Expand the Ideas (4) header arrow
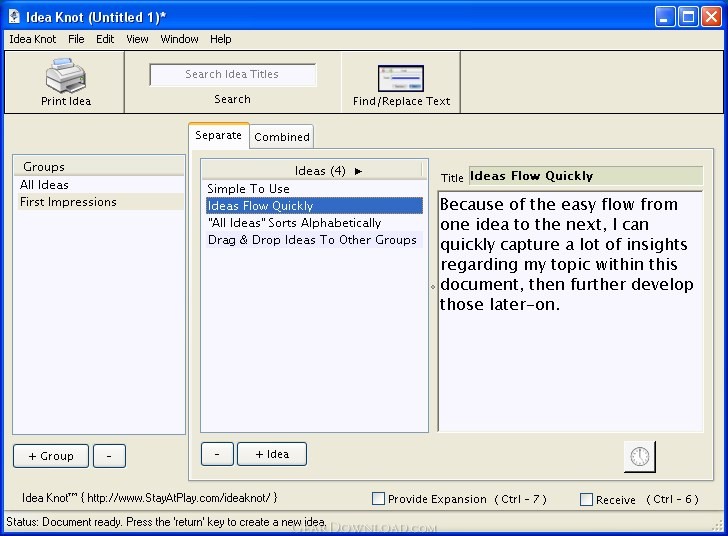The height and width of the screenshot is (536, 728). click(359, 171)
